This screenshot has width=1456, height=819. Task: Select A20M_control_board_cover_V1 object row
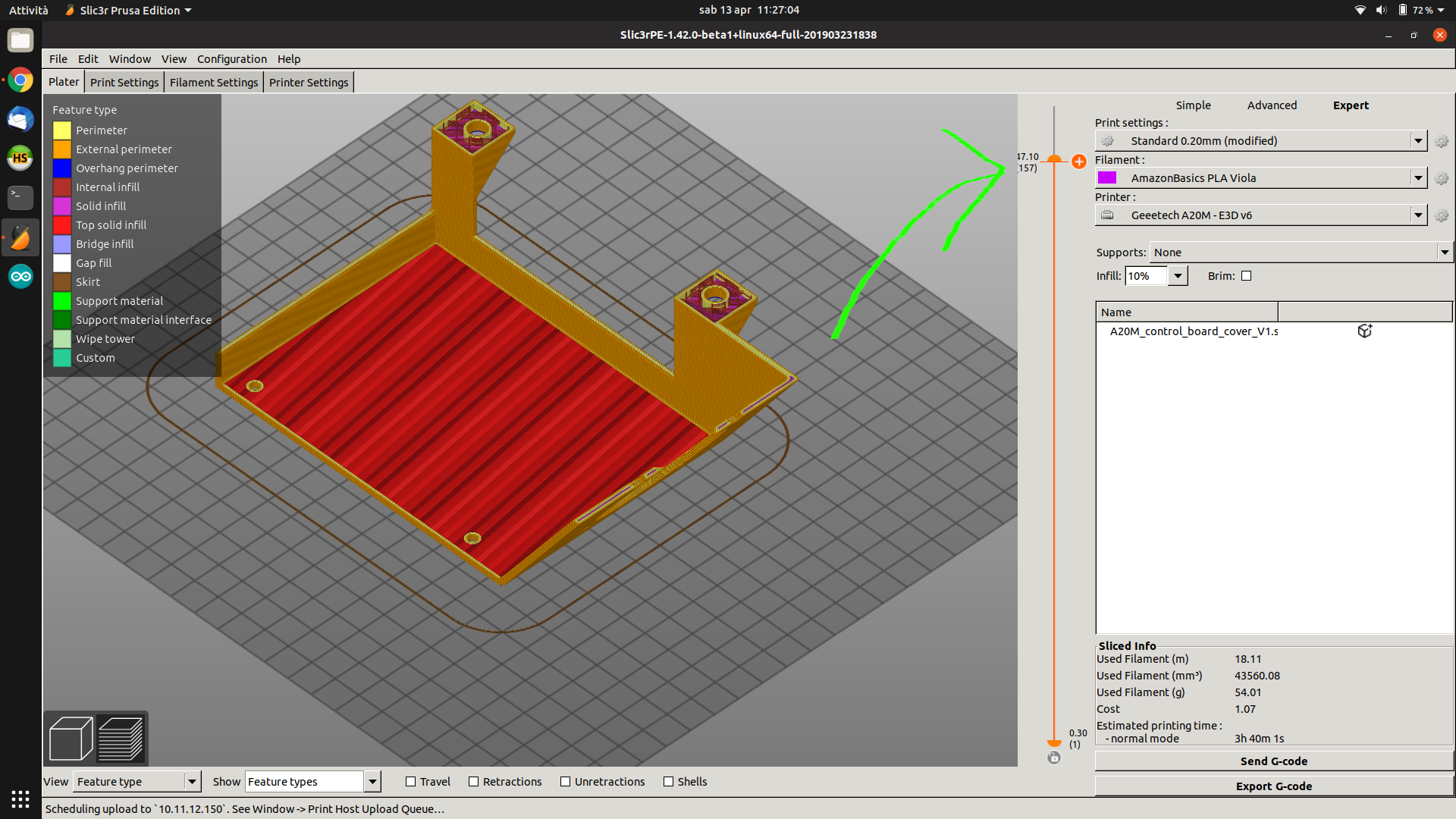1274,331
